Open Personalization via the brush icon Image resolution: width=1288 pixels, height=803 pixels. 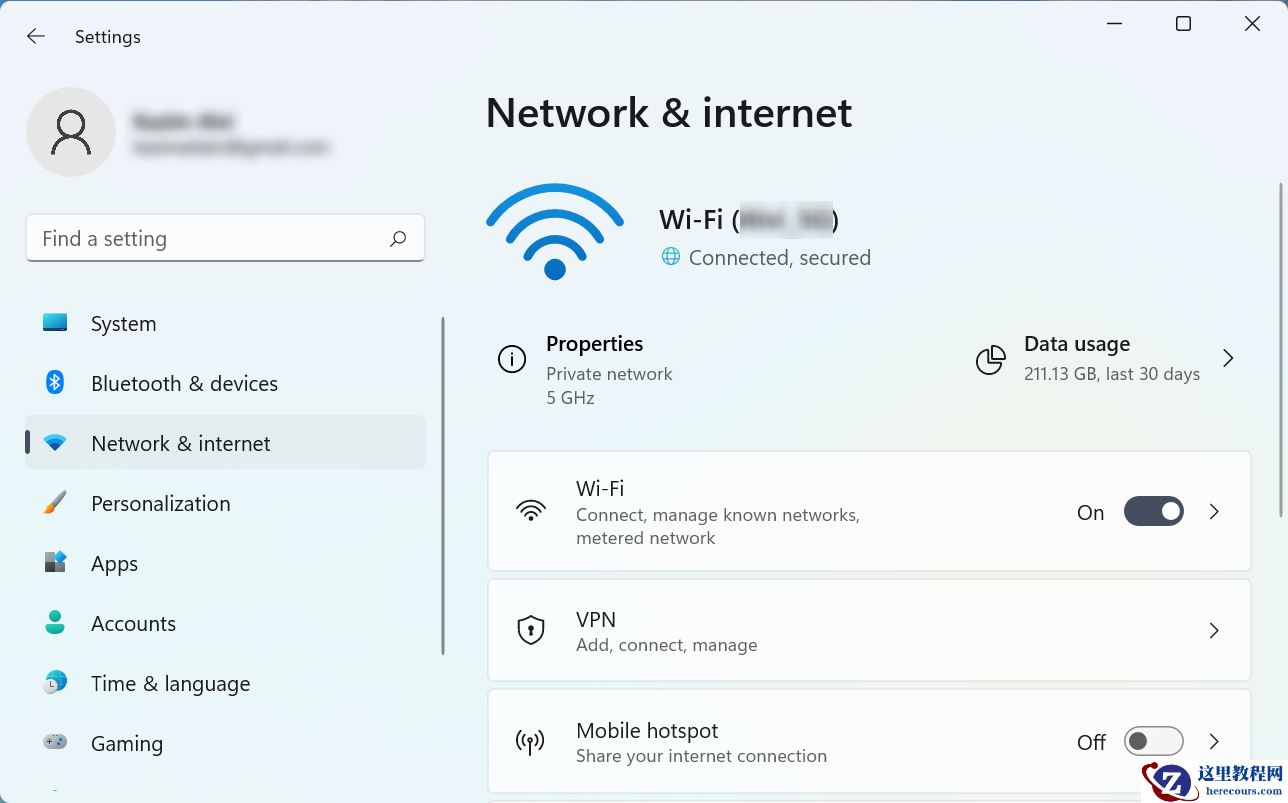click(54, 503)
